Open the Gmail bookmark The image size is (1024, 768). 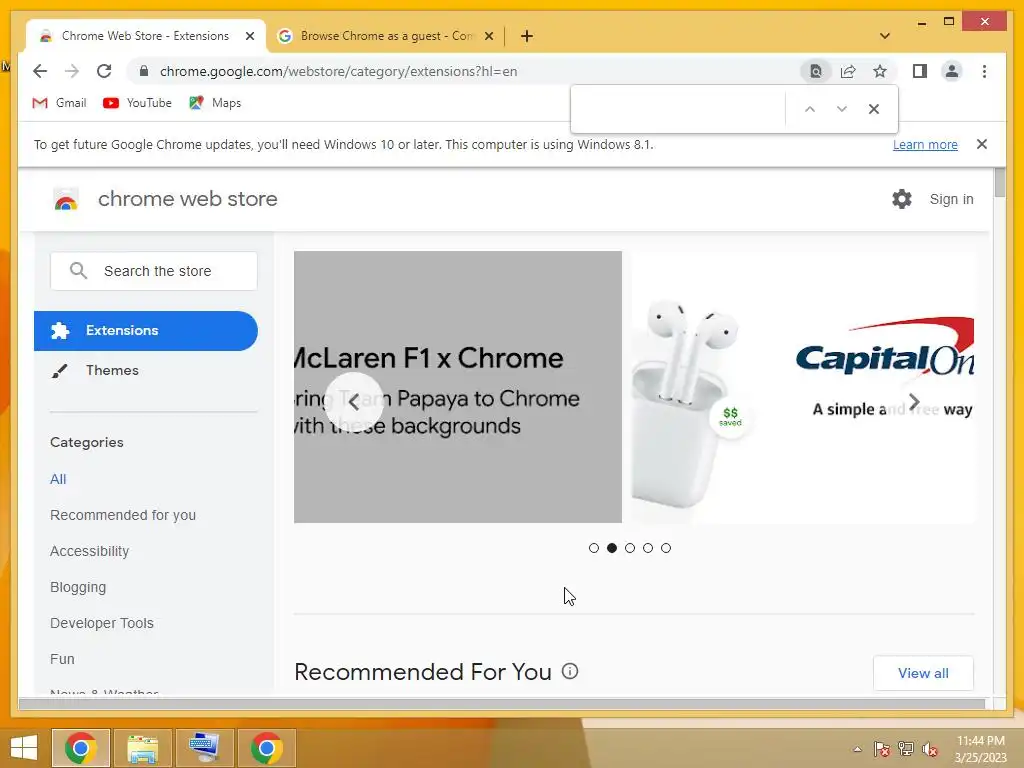click(x=59, y=103)
